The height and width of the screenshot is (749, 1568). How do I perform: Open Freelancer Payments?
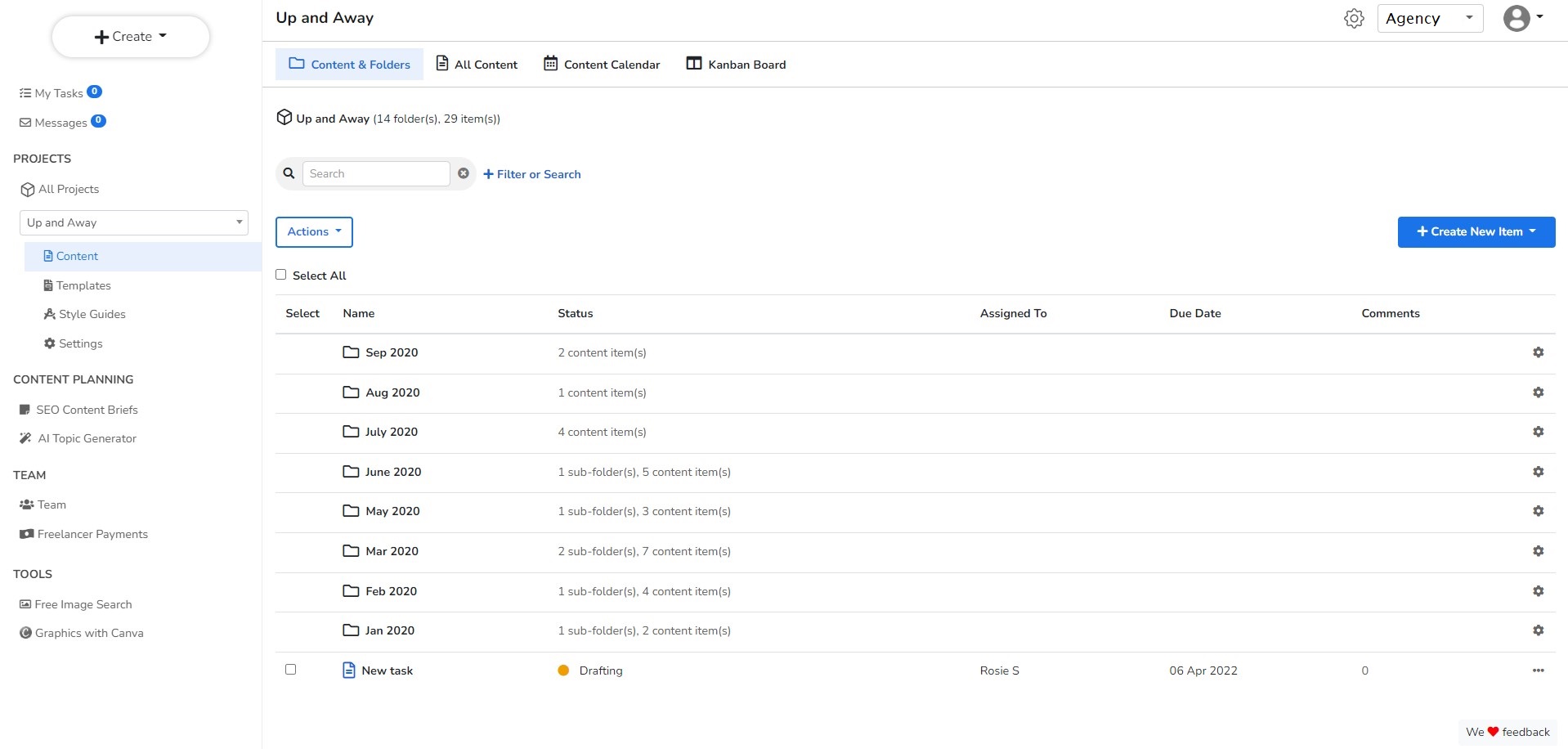pos(83,534)
